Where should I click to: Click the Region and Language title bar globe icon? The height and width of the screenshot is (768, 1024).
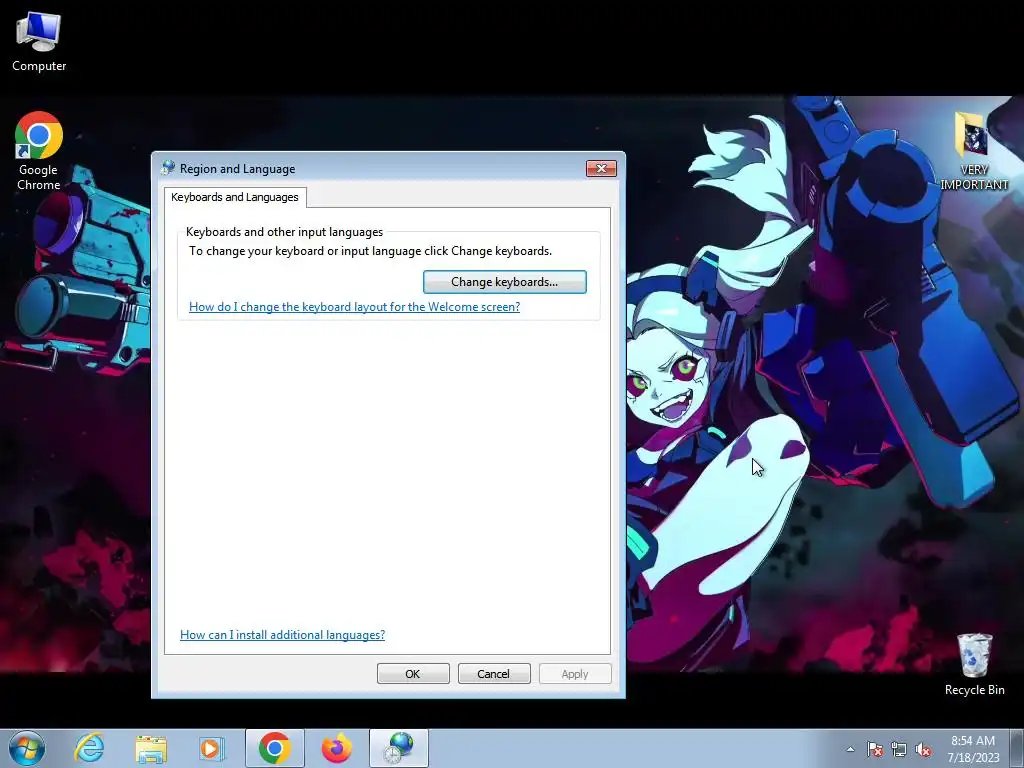[x=168, y=168]
